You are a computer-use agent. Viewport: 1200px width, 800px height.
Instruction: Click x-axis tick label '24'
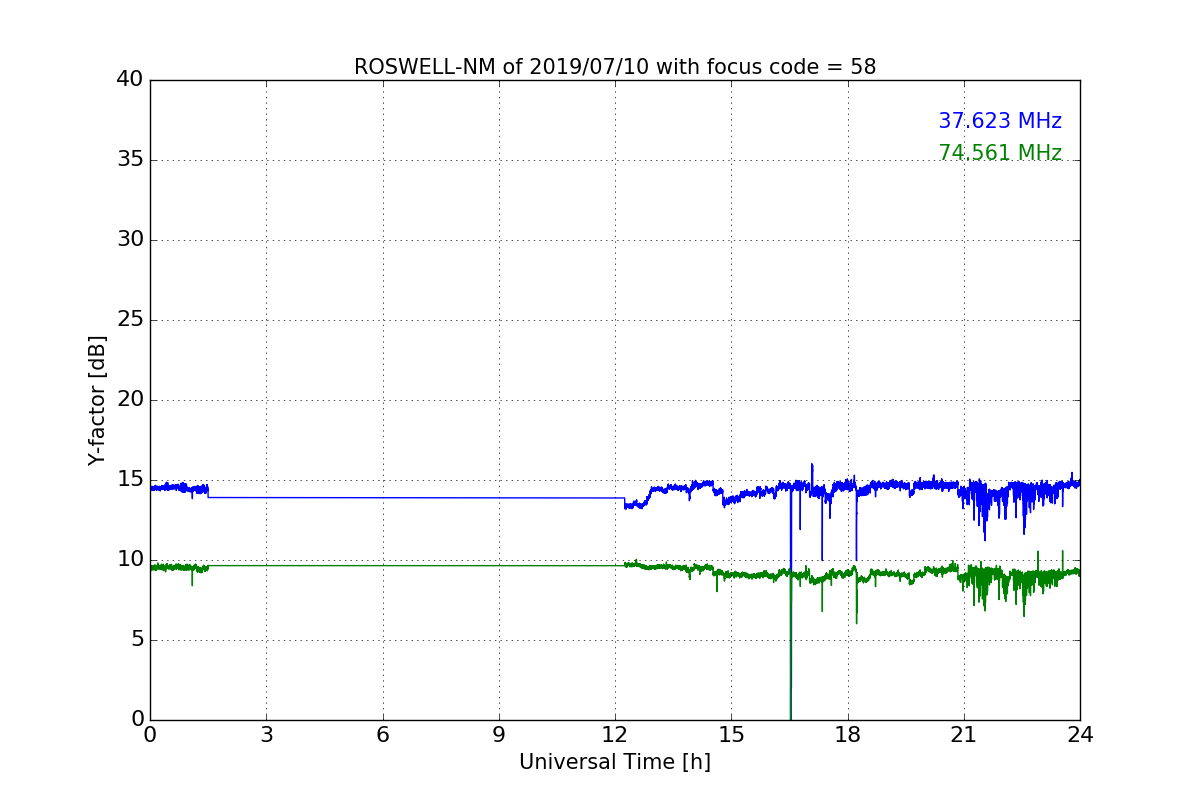(x=1080, y=735)
